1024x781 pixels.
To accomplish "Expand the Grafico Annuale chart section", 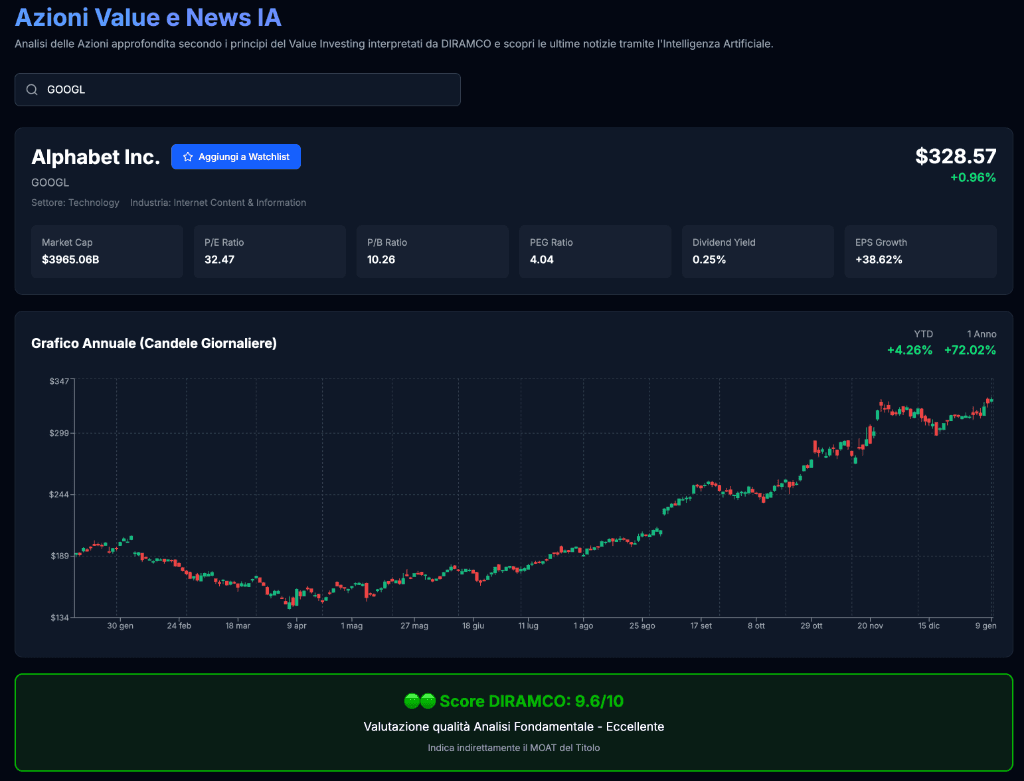I will point(153,343).
